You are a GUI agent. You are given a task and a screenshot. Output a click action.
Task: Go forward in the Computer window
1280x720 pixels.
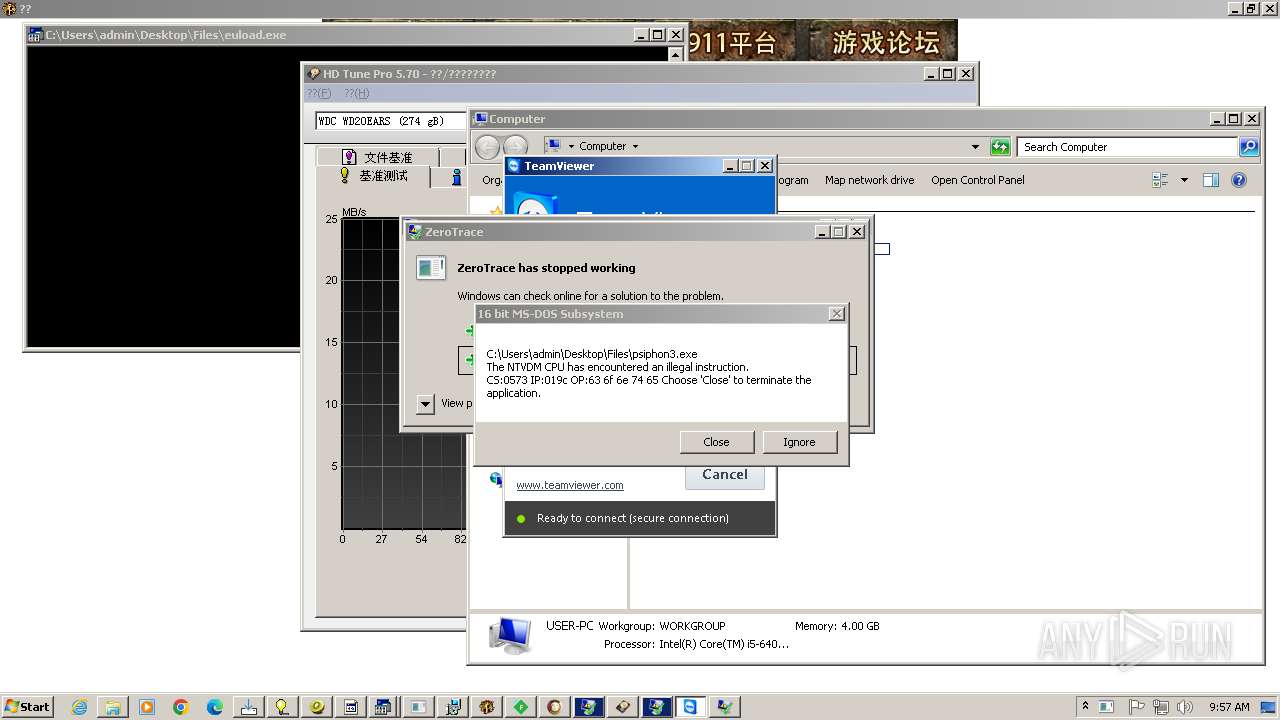coord(515,146)
